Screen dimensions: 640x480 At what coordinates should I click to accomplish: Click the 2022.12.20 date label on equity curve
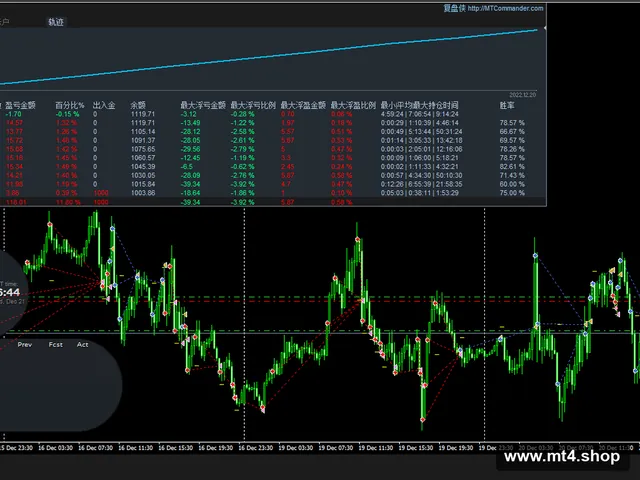coord(522,95)
